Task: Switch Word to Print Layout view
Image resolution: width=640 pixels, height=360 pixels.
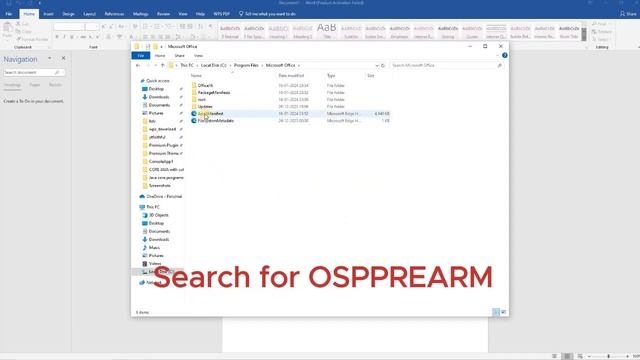Action: 567,356
